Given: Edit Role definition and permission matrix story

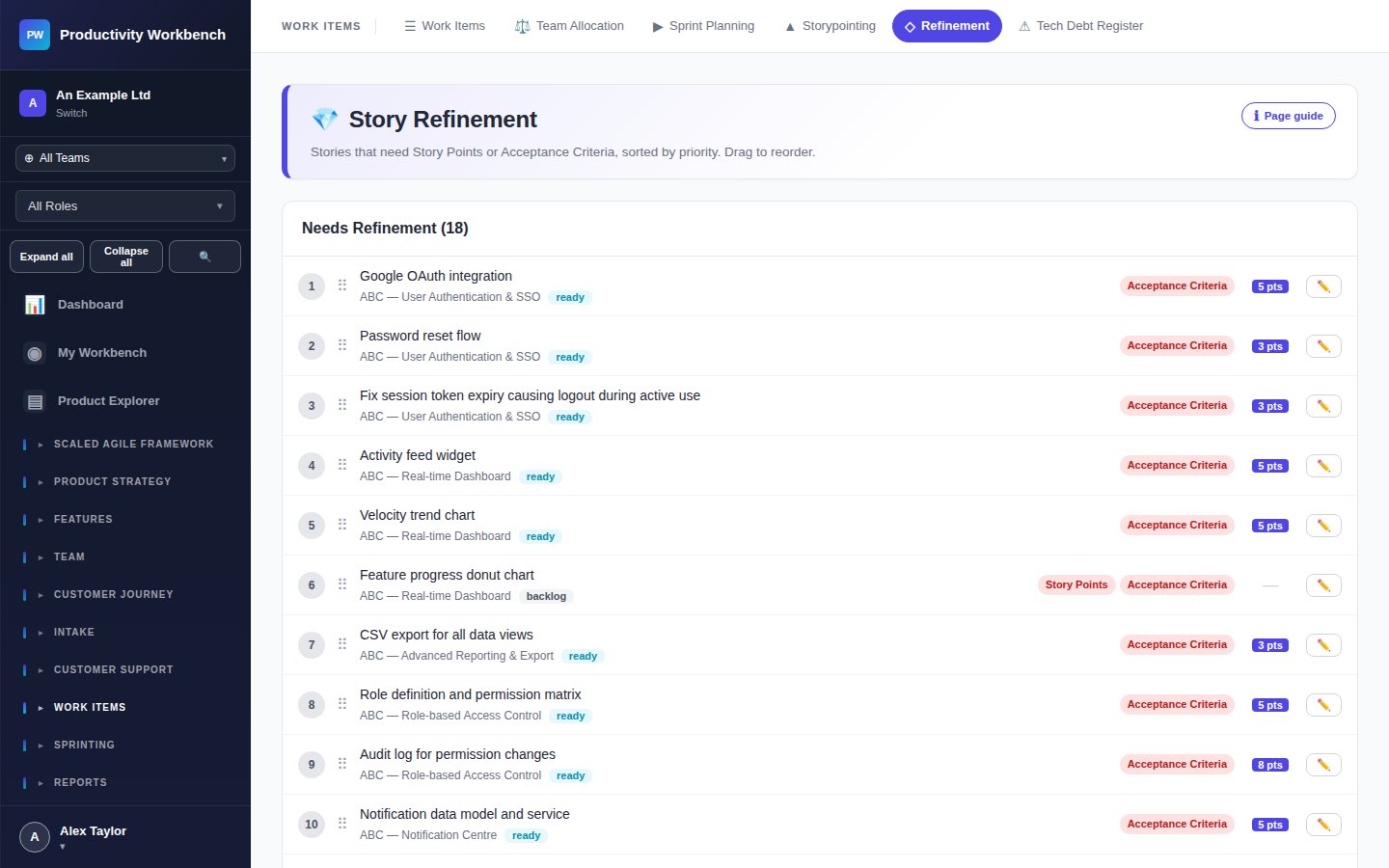Looking at the screenshot, I should [x=1323, y=705].
